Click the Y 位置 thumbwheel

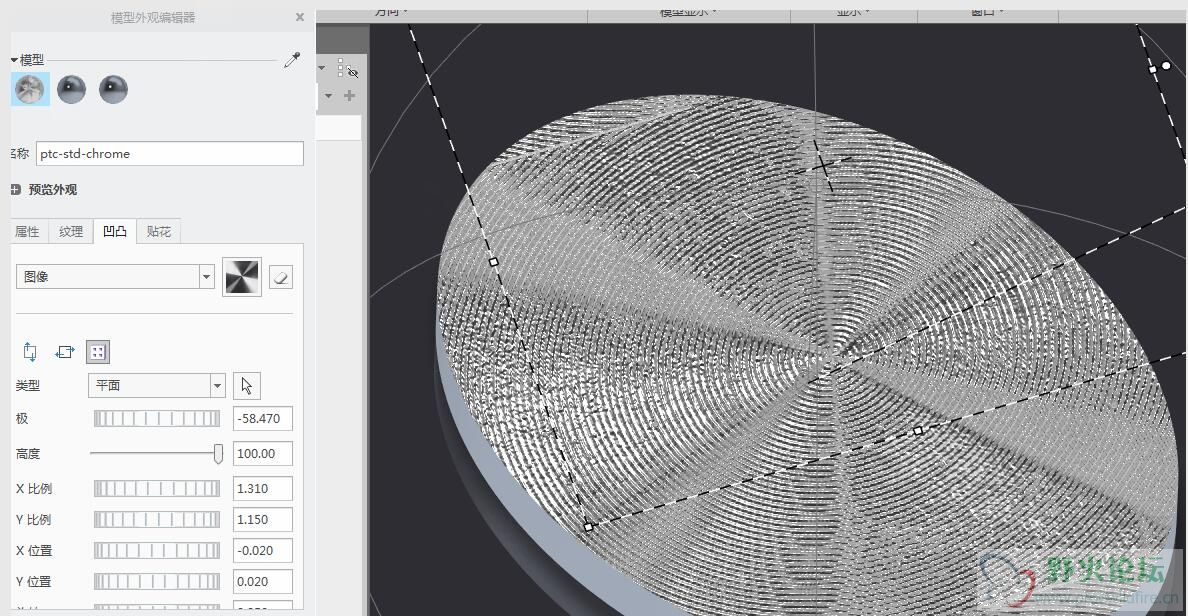(x=157, y=582)
